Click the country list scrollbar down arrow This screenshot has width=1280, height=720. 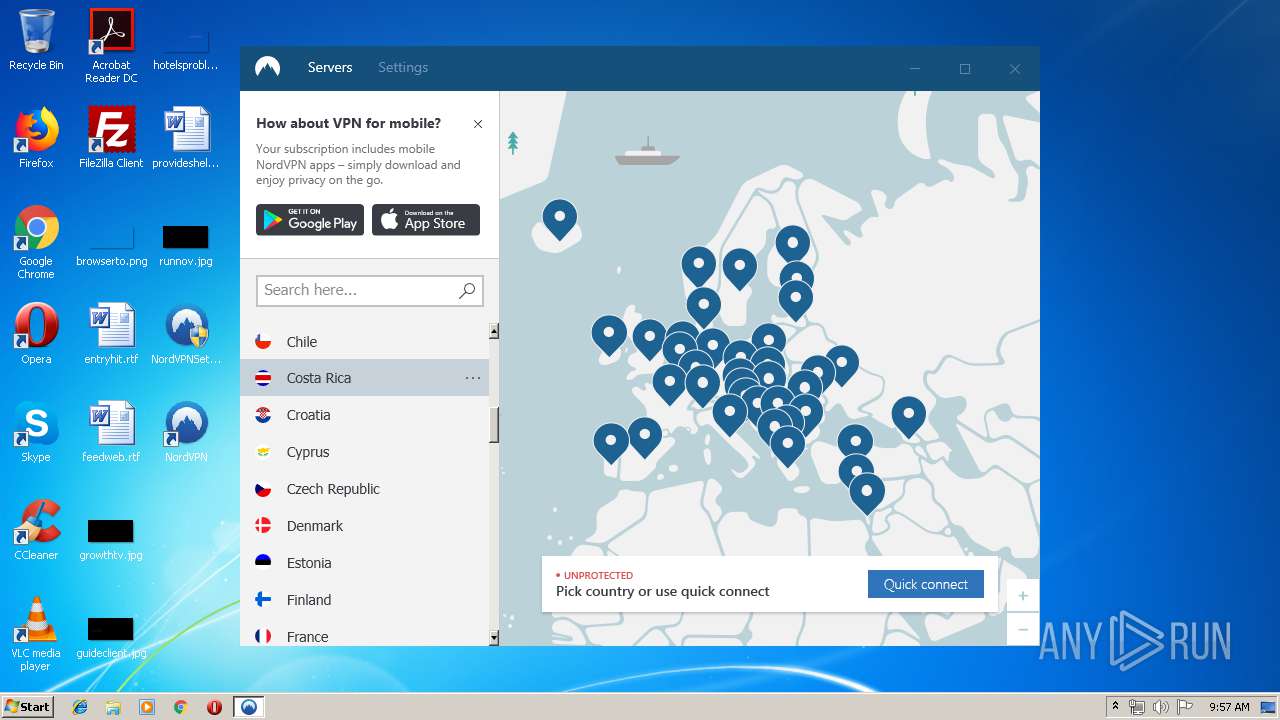click(494, 638)
